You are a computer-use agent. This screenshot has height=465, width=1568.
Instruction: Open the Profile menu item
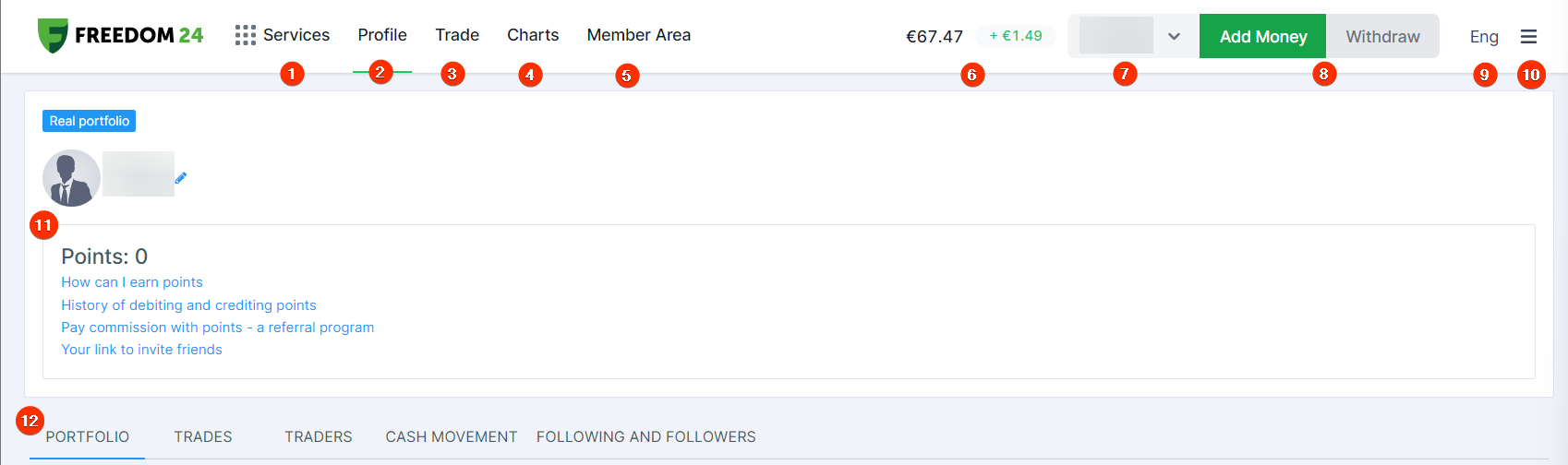click(x=382, y=35)
